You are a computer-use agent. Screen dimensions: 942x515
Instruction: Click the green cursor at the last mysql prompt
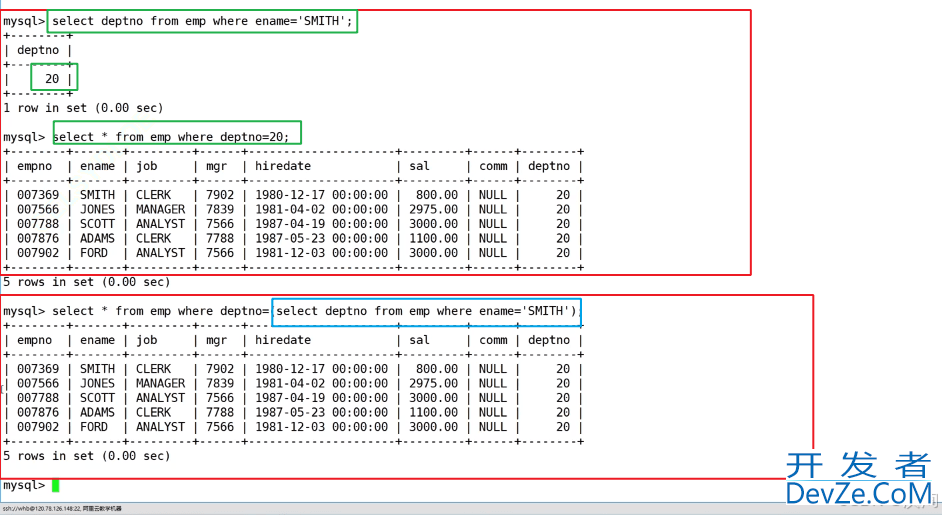(55, 486)
